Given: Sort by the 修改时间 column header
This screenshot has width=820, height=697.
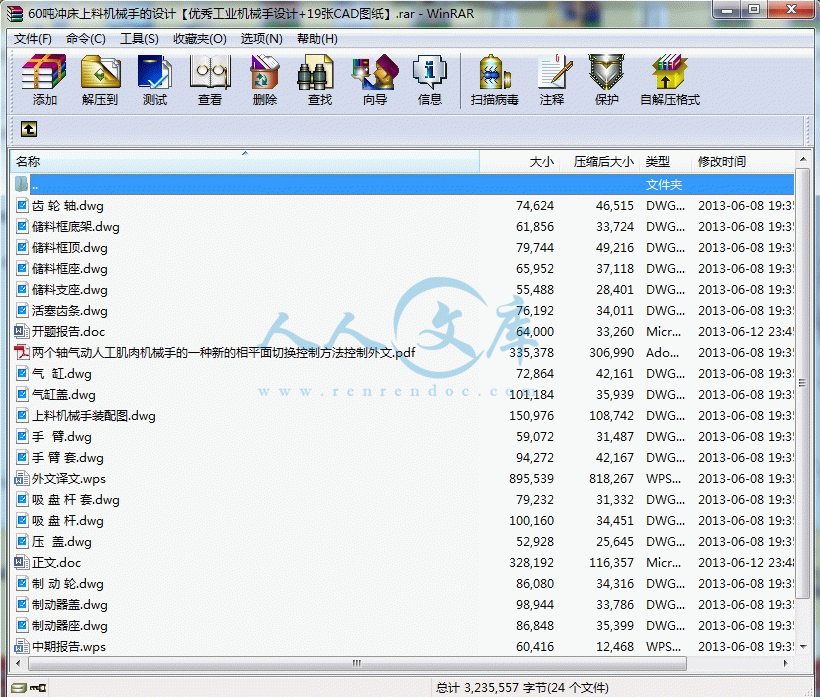Looking at the screenshot, I should point(743,162).
